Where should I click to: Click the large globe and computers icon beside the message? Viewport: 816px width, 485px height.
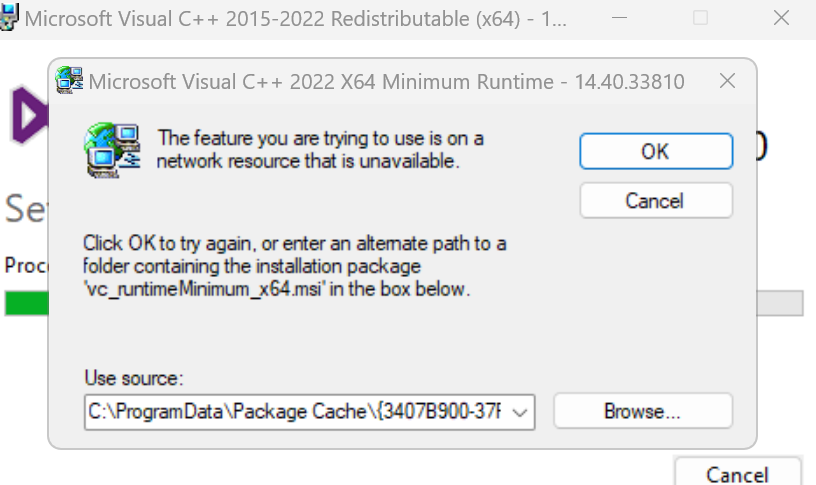[112, 150]
